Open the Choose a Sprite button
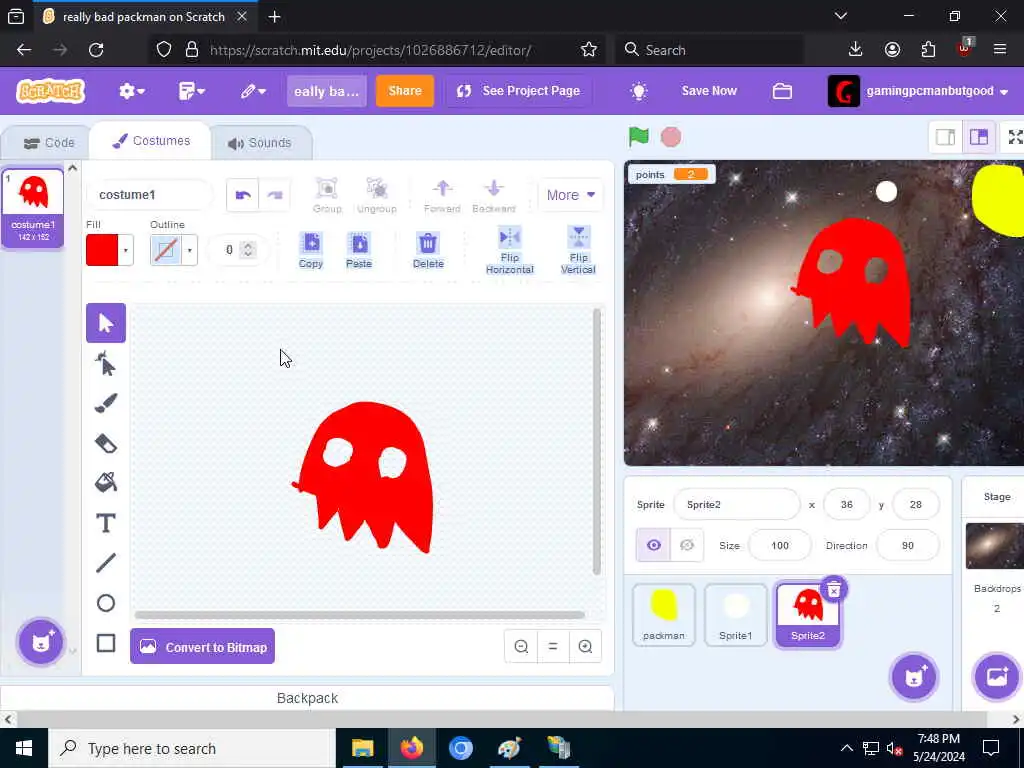The width and height of the screenshot is (1024, 768). coord(914,677)
